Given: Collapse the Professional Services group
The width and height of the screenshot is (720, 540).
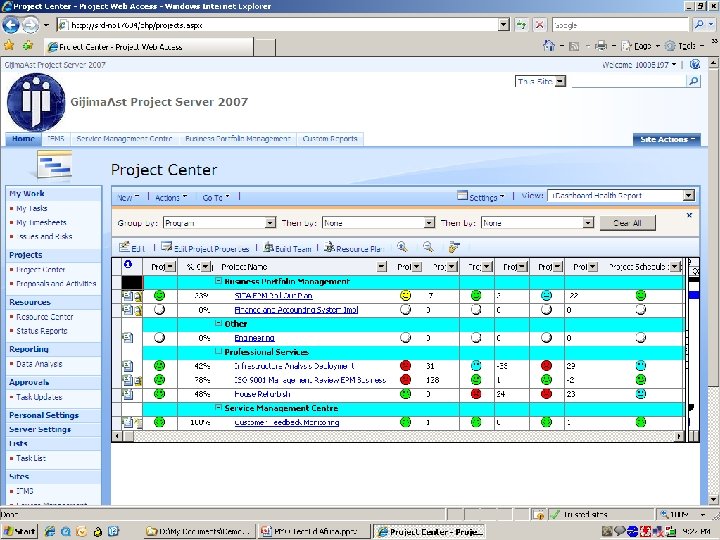Looking at the screenshot, I should tap(219, 351).
